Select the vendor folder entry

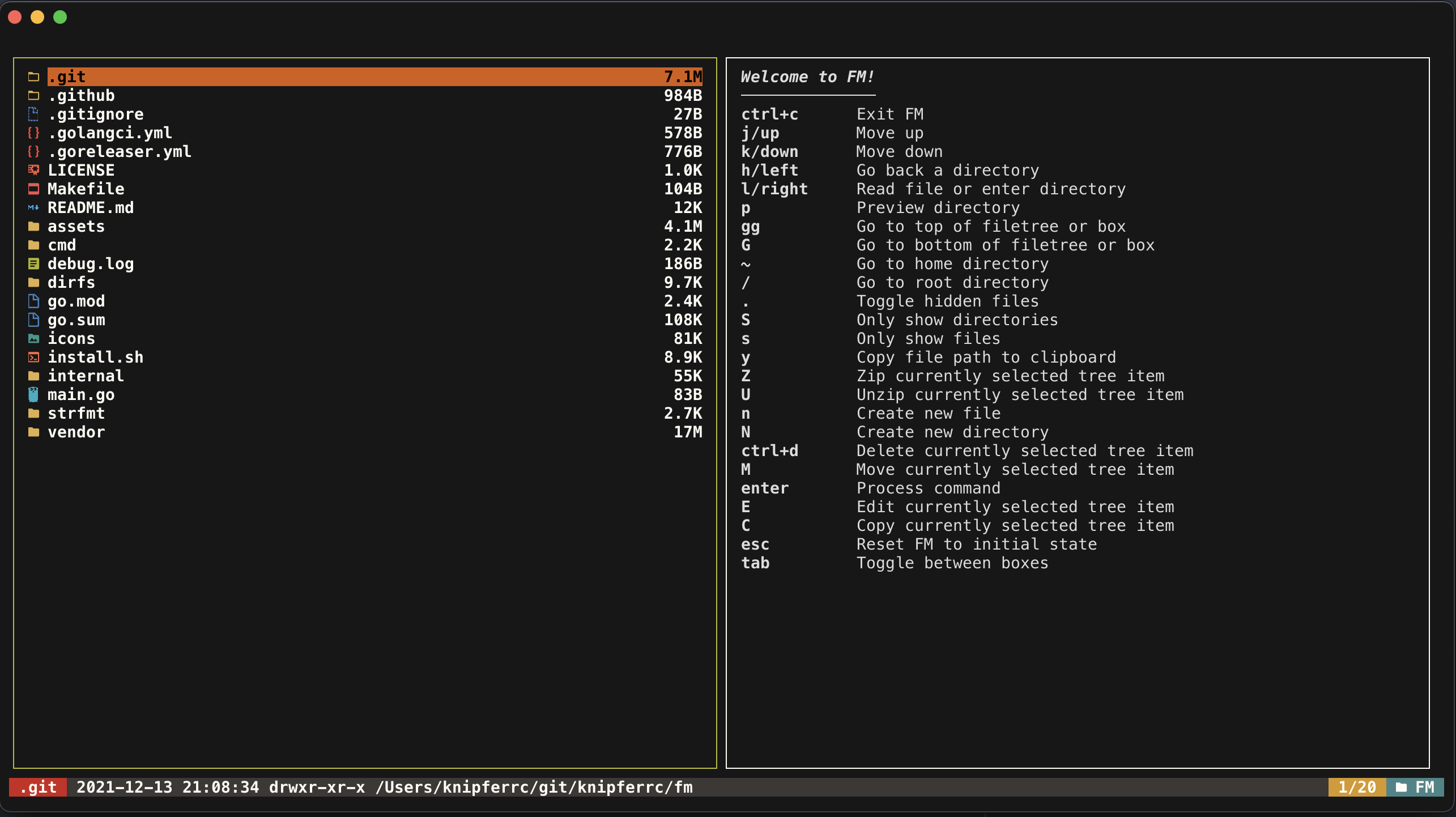(x=76, y=432)
